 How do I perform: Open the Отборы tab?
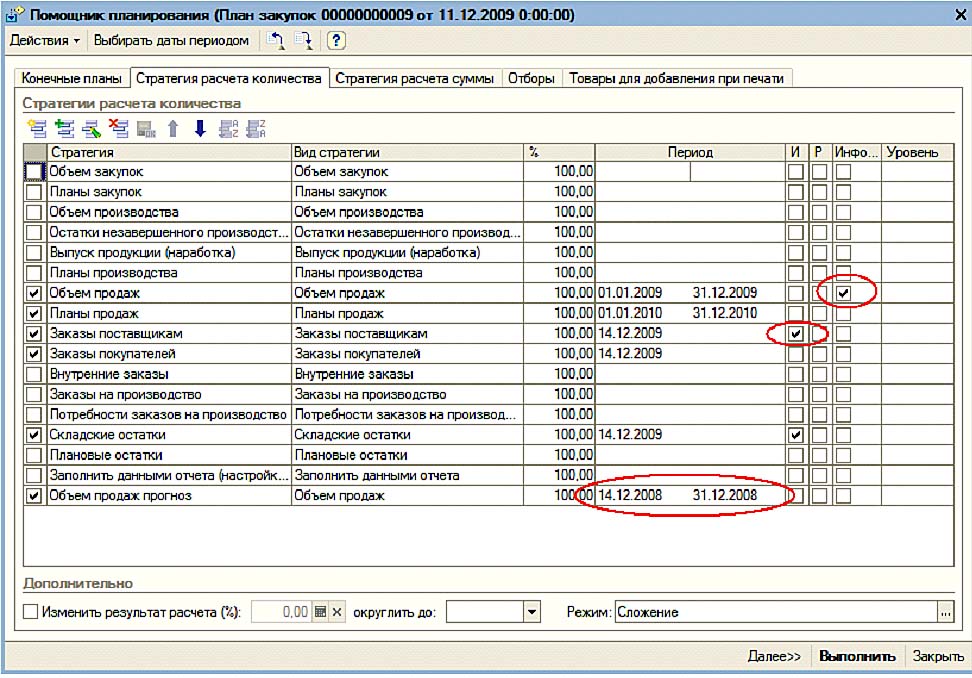click(531, 78)
